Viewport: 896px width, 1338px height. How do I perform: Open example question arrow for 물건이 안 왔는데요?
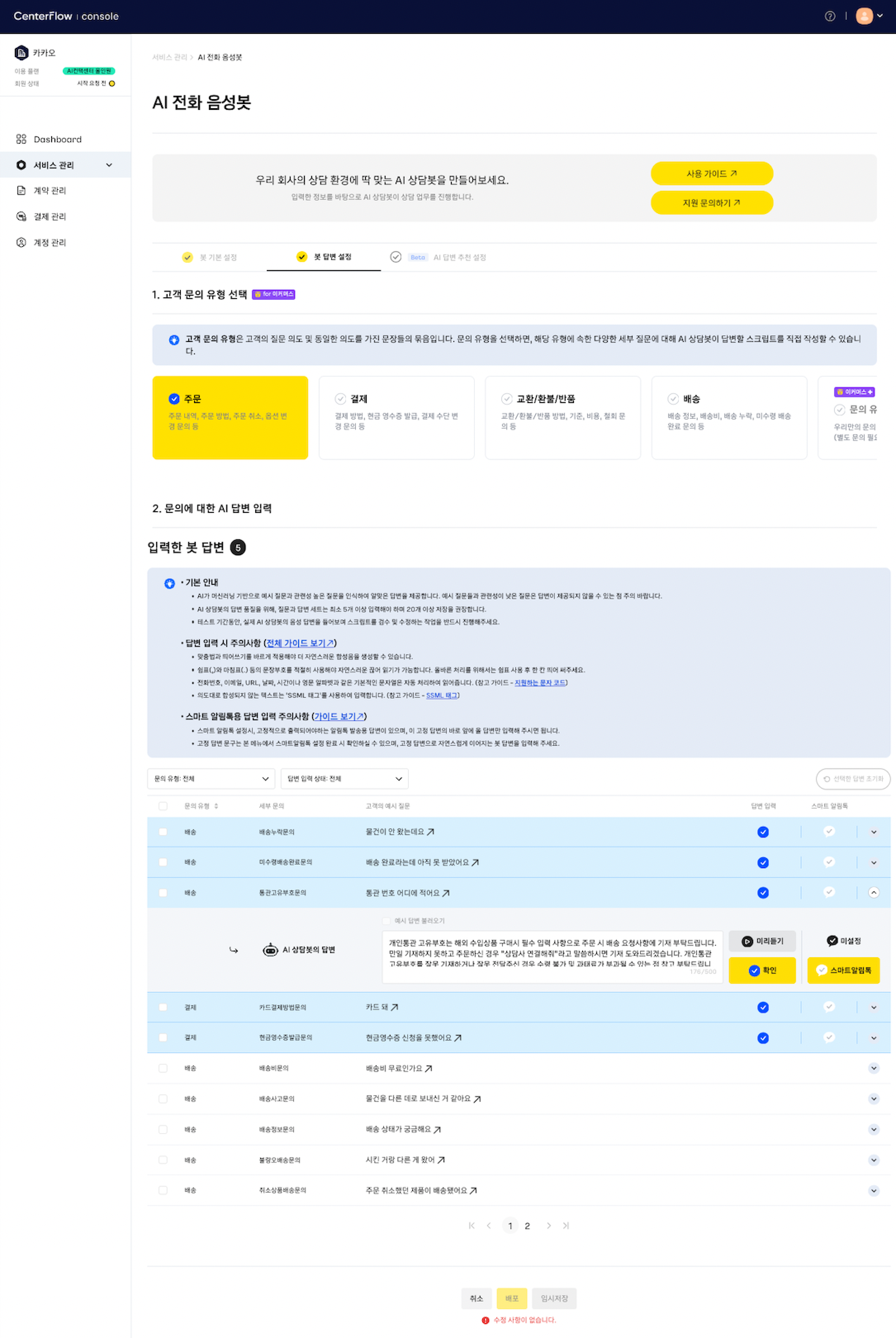431,832
